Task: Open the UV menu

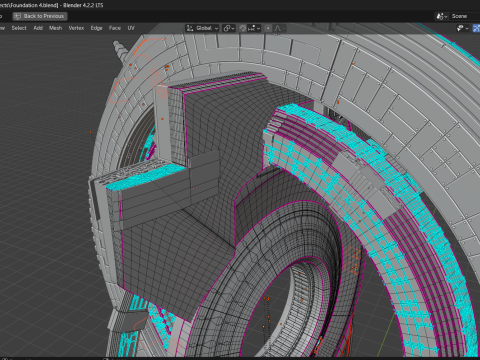Action: click(x=131, y=28)
